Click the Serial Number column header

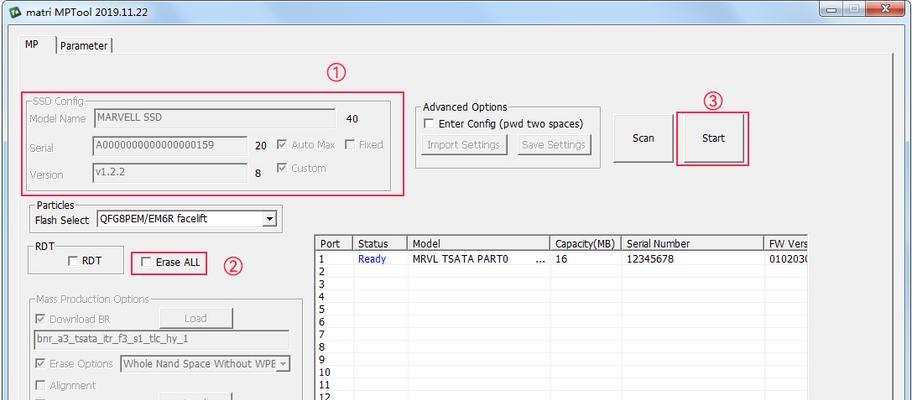[692, 244]
